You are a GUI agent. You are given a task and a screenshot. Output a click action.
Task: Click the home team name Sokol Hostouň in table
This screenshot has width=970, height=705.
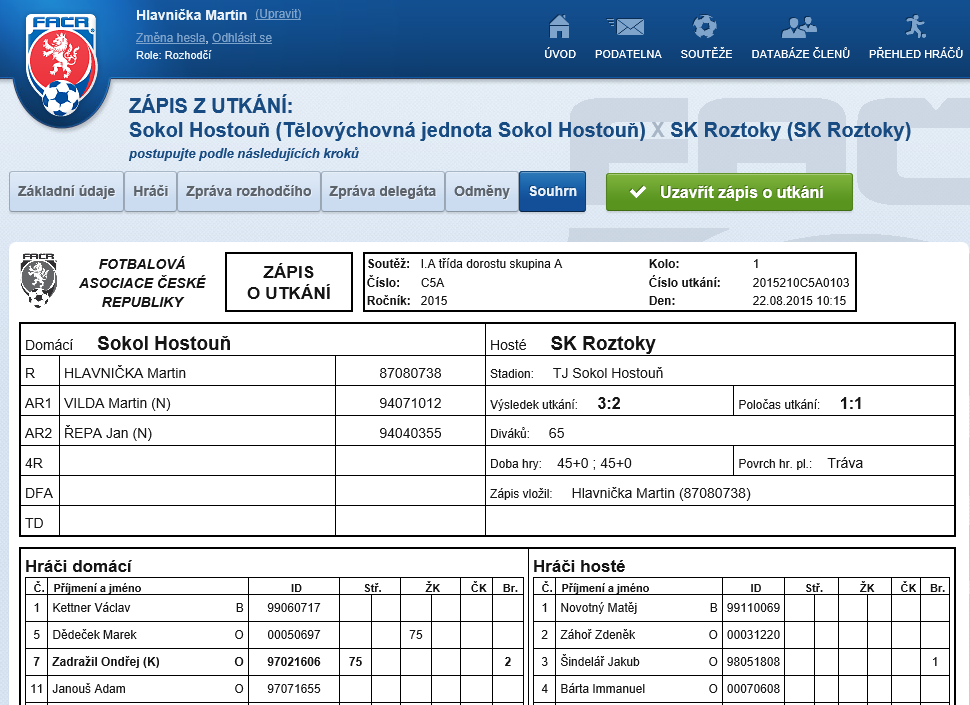[164, 343]
